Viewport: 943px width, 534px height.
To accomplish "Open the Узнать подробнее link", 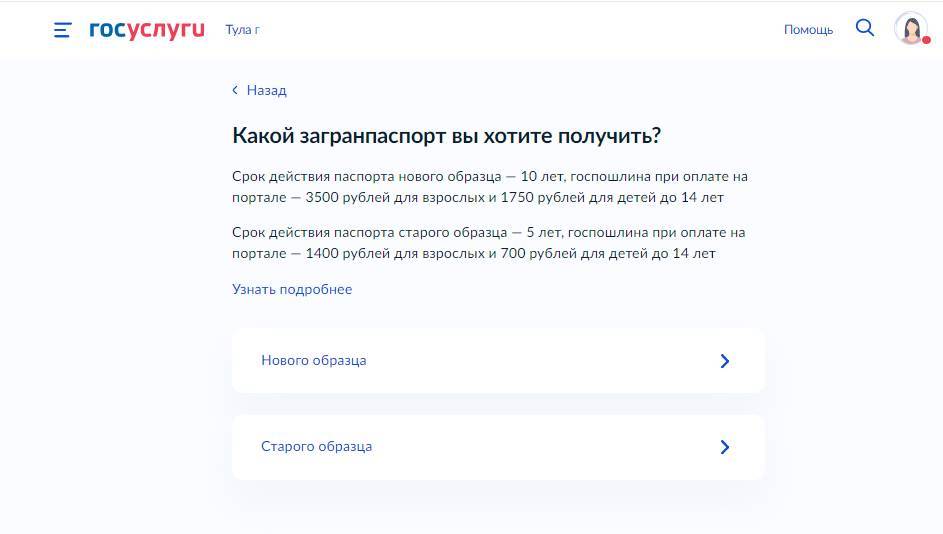I will tap(292, 289).
